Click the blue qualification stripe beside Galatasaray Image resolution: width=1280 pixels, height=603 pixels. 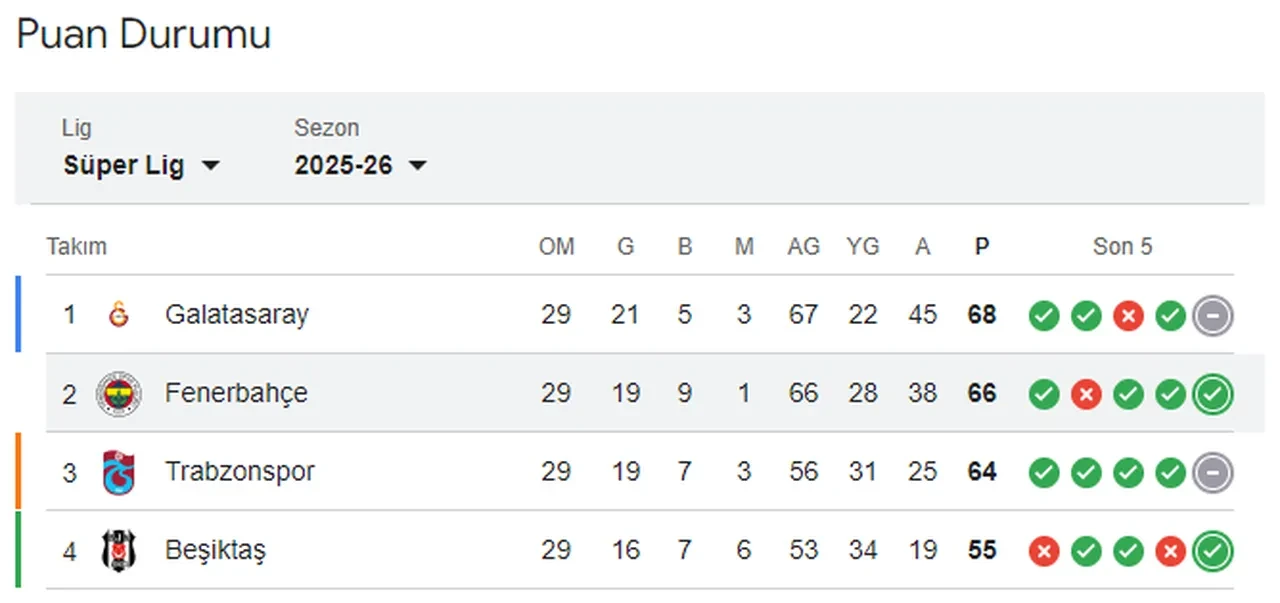[x=17, y=314]
